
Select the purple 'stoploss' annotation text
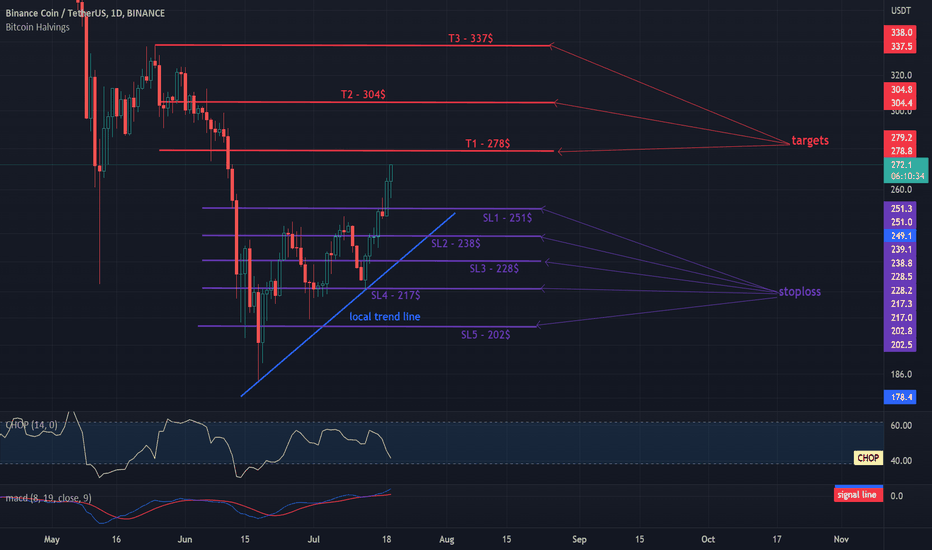click(799, 291)
